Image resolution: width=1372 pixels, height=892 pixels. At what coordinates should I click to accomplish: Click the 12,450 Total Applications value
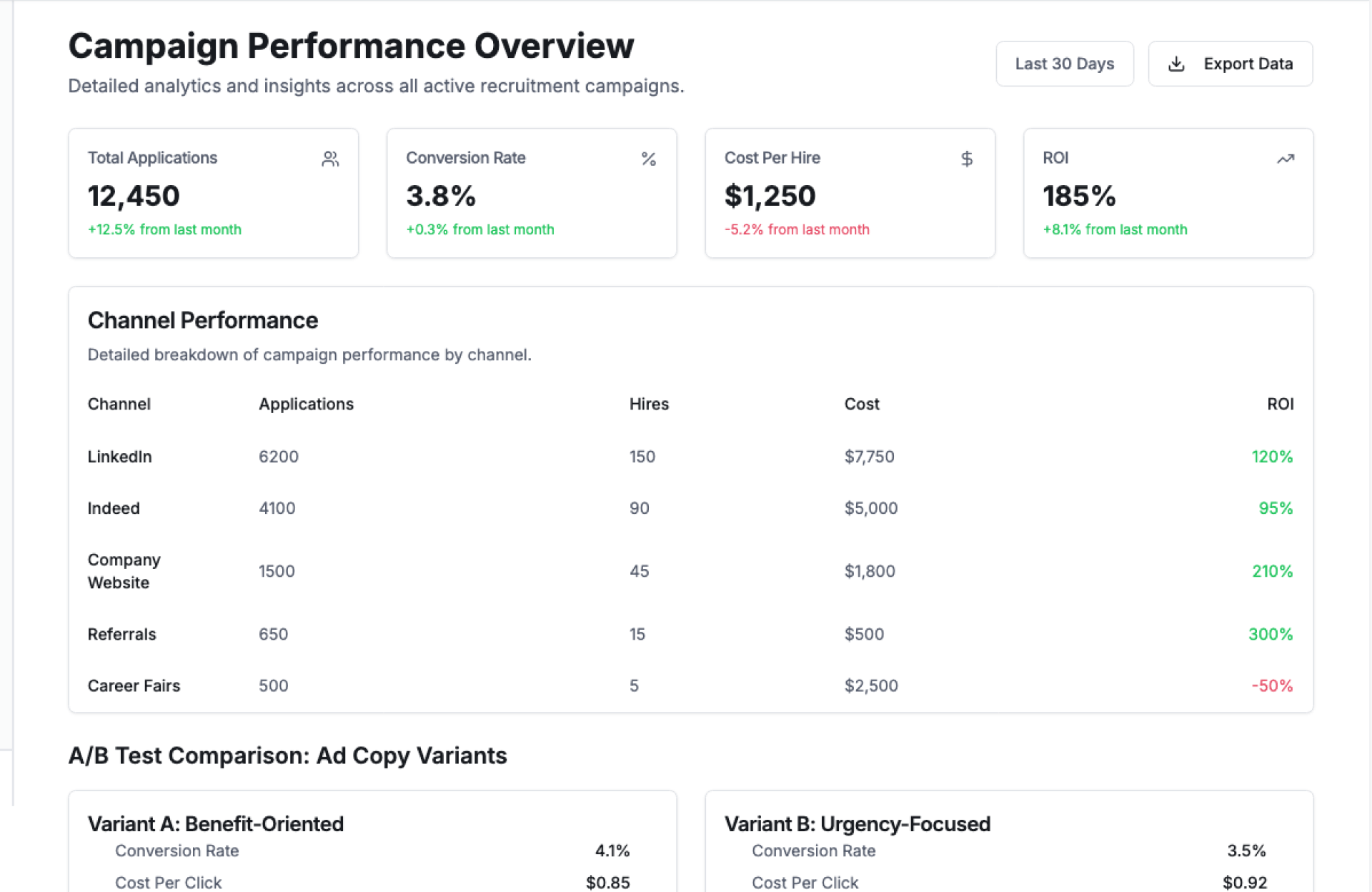coord(134,196)
